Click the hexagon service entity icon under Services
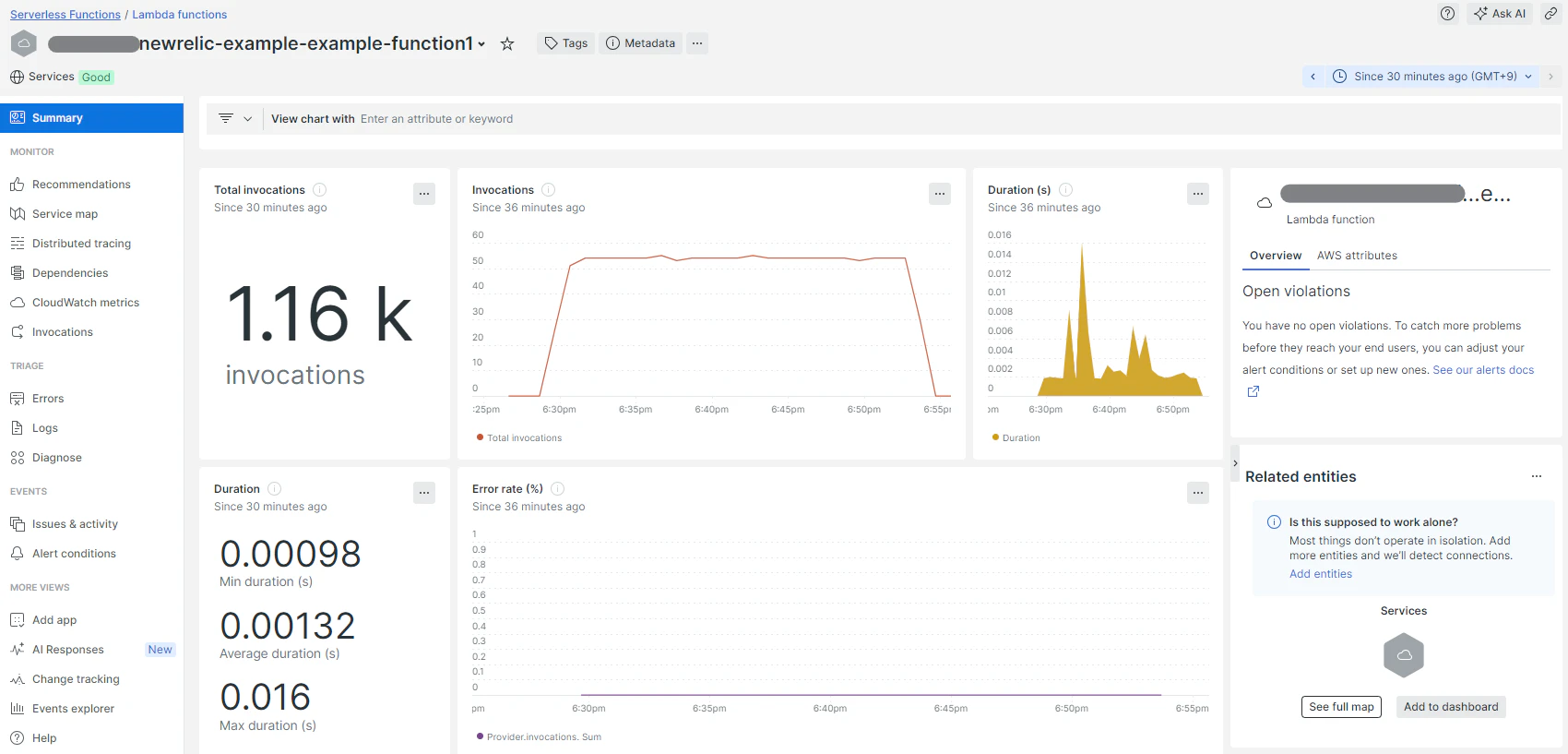Viewport: 1568px width, 754px height. click(x=1404, y=655)
